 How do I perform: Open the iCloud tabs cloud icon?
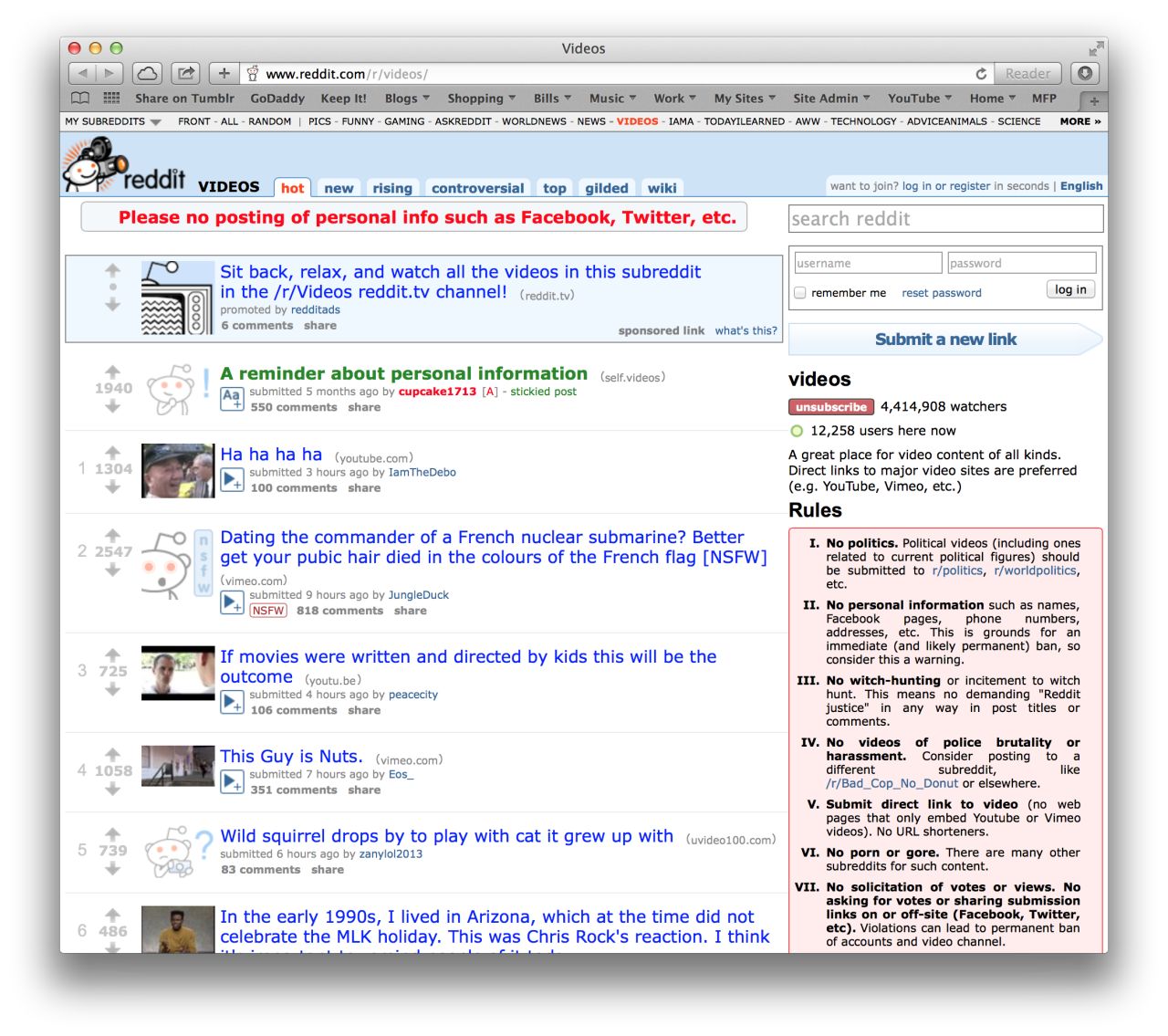click(147, 74)
